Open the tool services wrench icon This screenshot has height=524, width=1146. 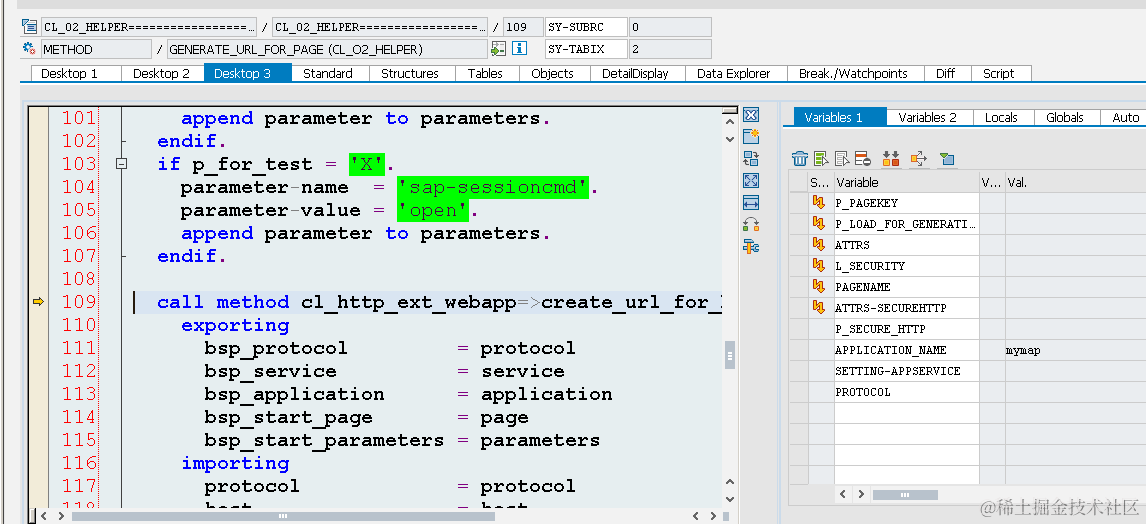pos(751,246)
